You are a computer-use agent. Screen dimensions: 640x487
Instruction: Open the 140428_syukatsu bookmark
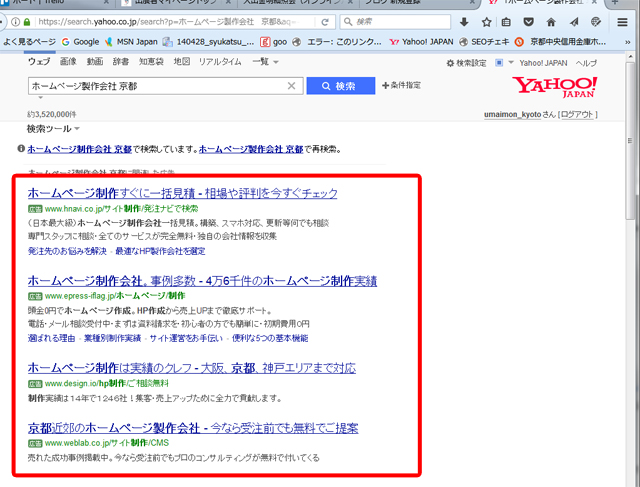(209, 42)
